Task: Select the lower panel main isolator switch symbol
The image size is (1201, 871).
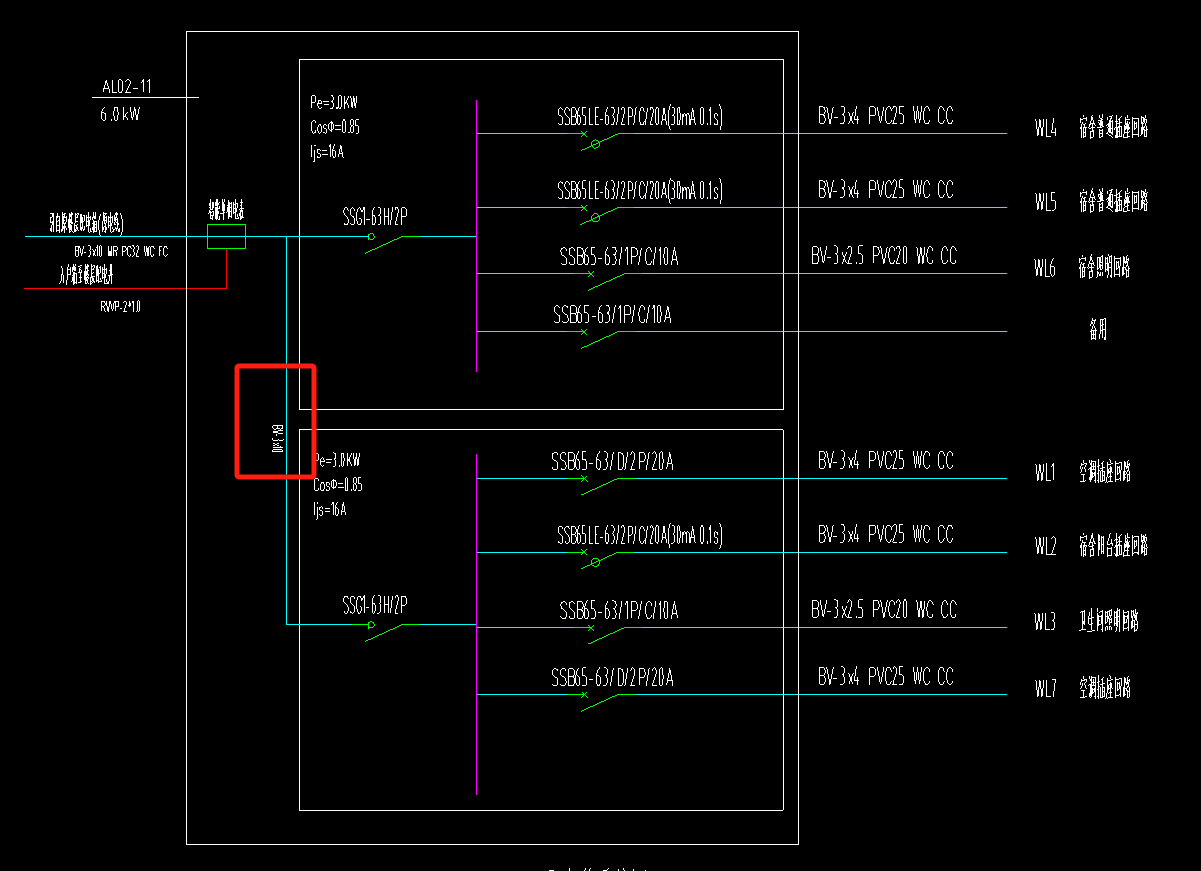Action: (386, 632)
